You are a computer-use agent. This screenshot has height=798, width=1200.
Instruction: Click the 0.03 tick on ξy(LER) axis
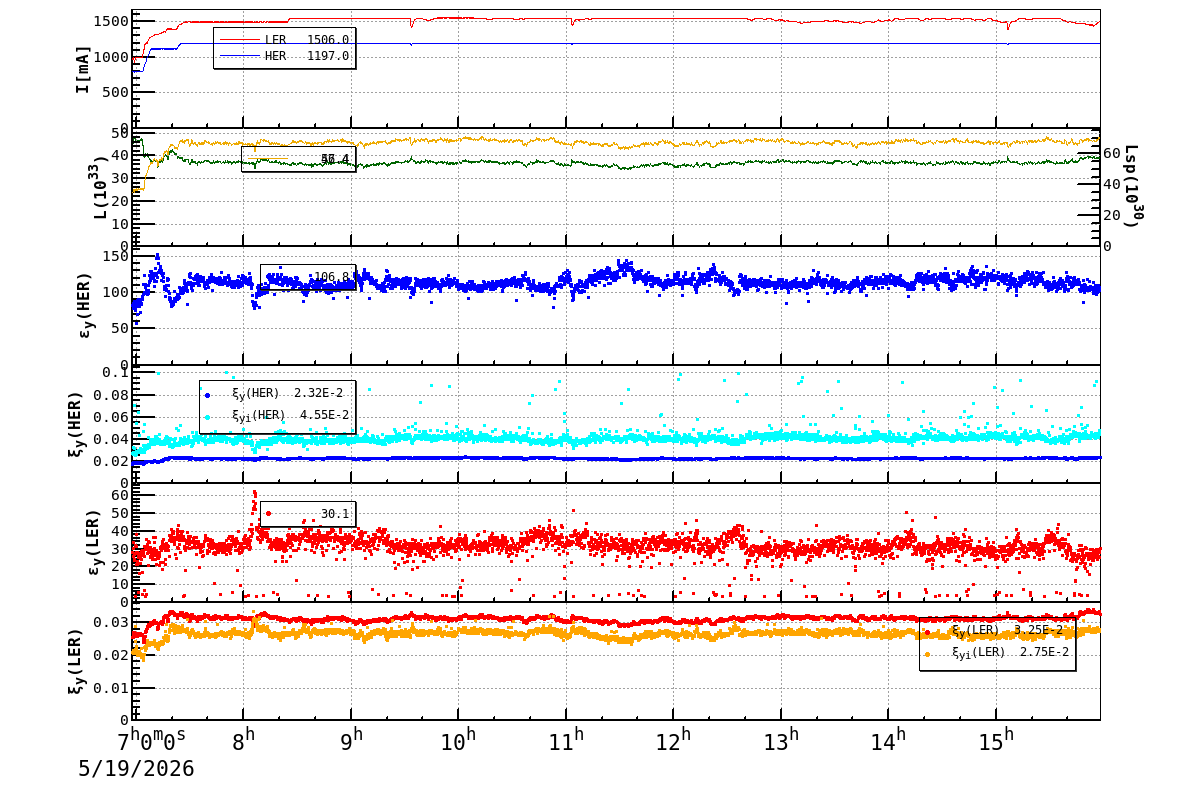click(110, 622)
